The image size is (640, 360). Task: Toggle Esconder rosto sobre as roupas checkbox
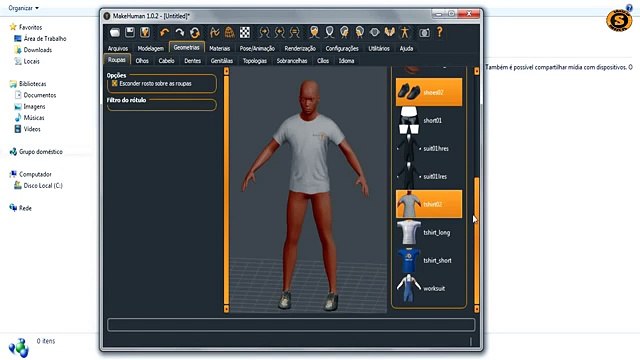[115, 83]
